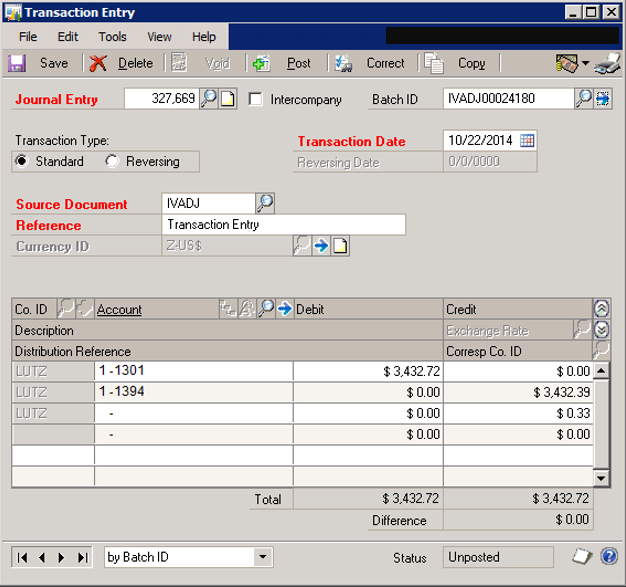Select Standard transaction type
The height and width of the screenshot is (587, 626).
click(x=22, y=161)
